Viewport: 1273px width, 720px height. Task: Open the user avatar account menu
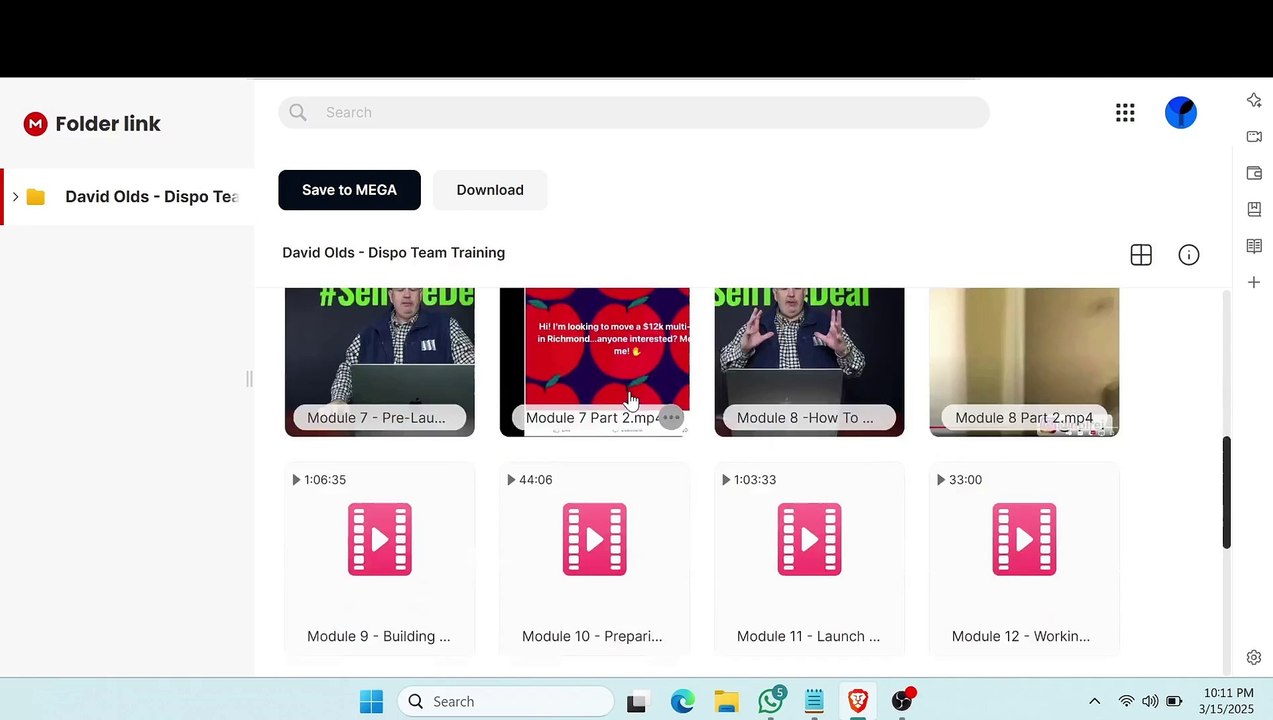click(x=1181, y=113)
